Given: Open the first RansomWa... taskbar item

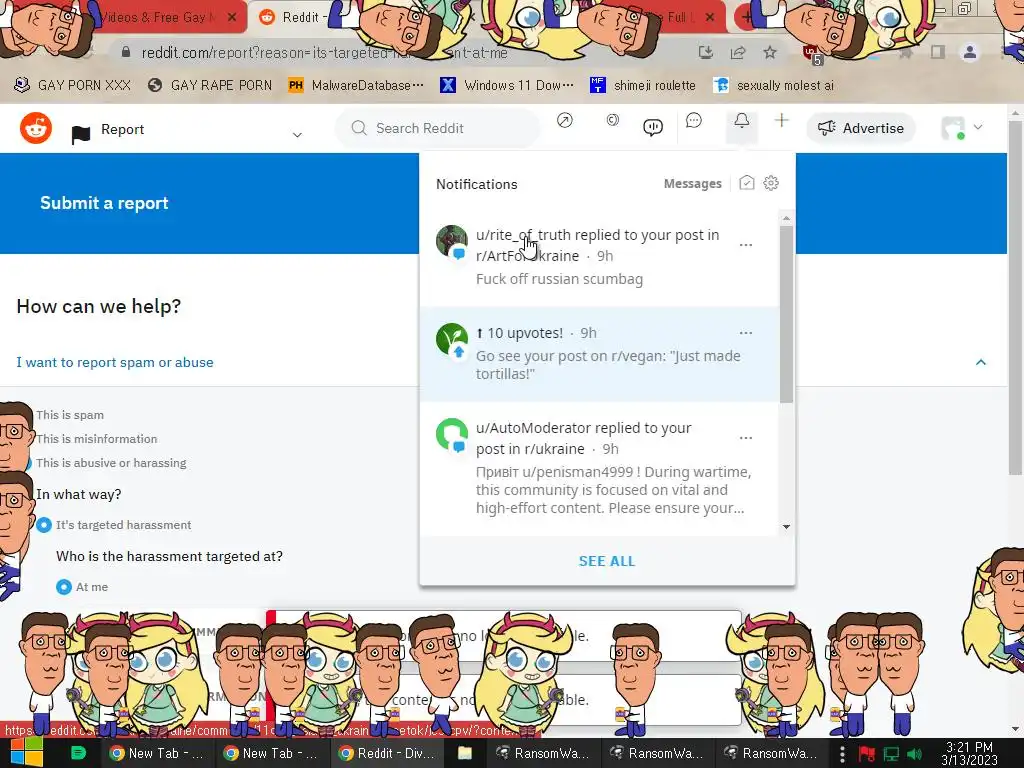Looking at the screenshot, I should tap(542, 753).
